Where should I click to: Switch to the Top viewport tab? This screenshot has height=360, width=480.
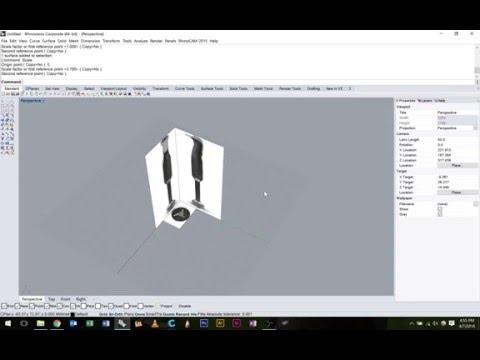point(51,299)
